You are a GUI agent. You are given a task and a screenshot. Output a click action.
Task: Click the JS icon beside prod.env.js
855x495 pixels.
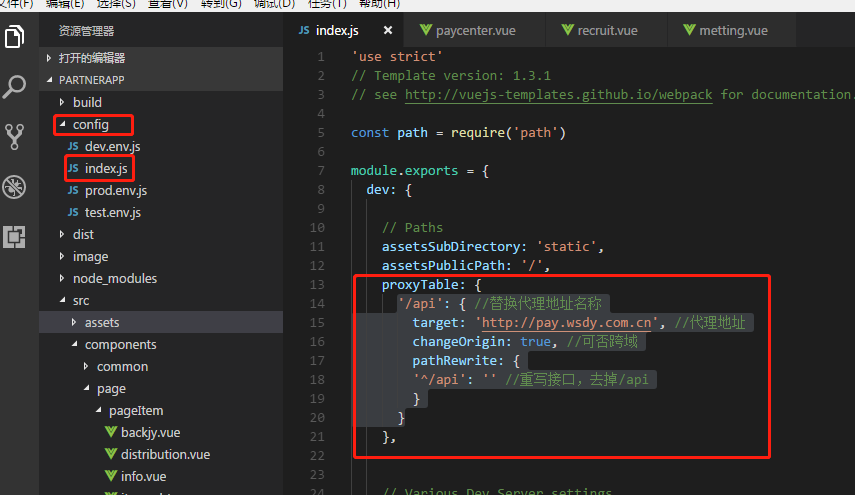point(73,190)
